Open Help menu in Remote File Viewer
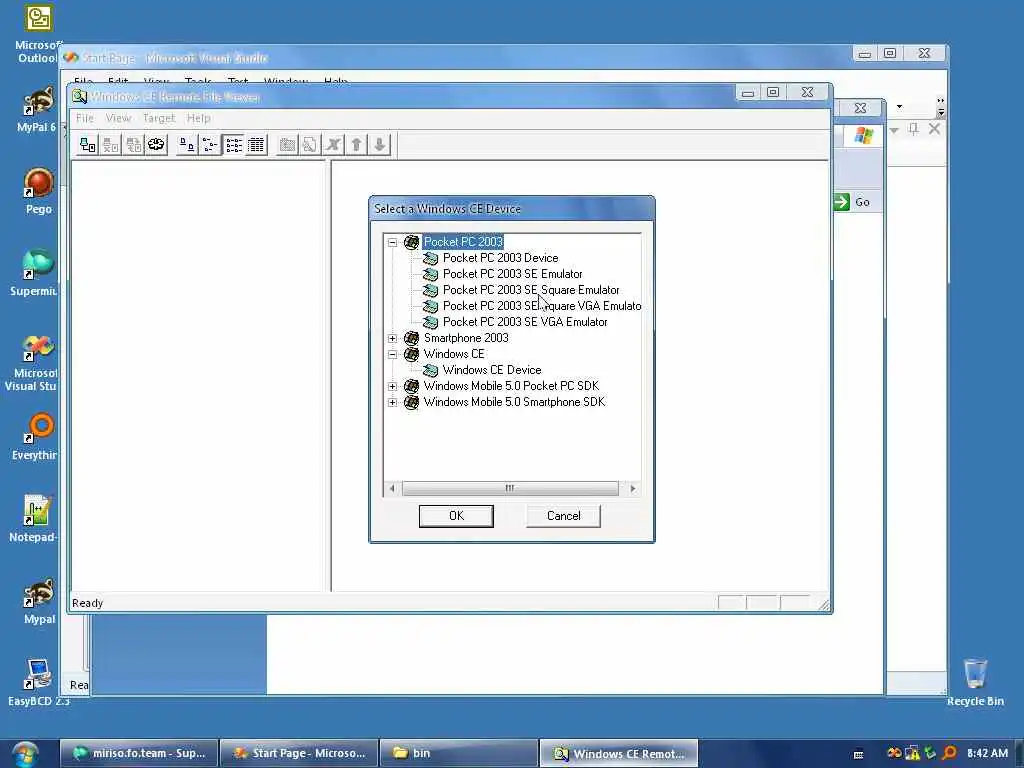1024x768 pixels. (199, 118)
